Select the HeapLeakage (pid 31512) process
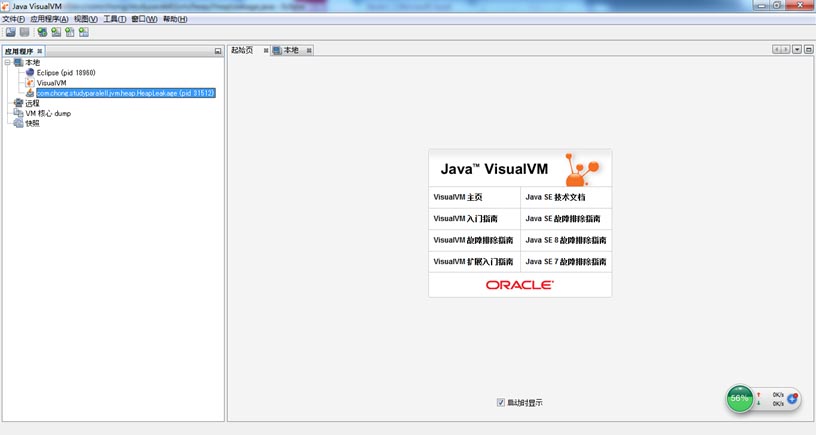 point(125,93)
